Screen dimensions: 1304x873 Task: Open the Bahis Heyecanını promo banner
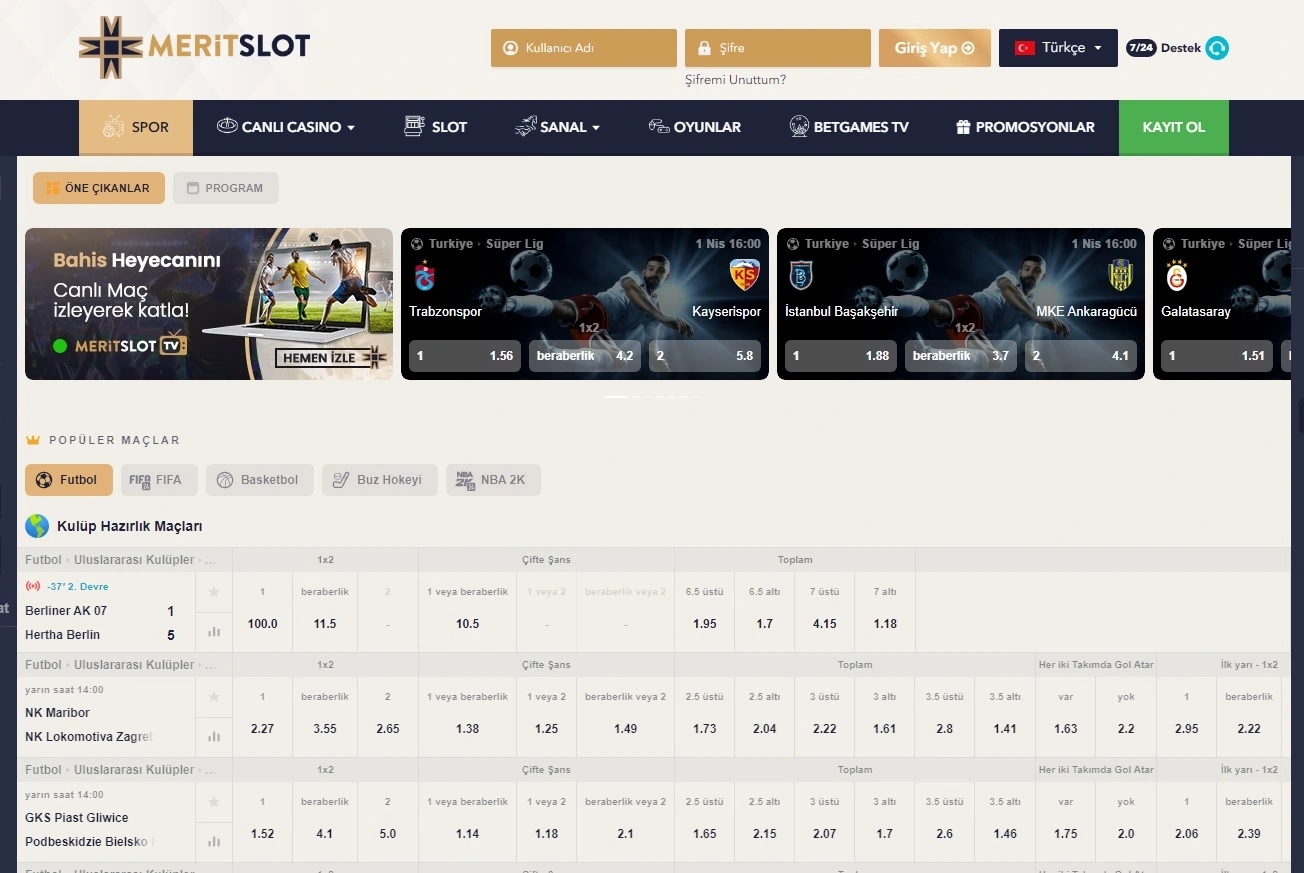[x=209, y=304]
